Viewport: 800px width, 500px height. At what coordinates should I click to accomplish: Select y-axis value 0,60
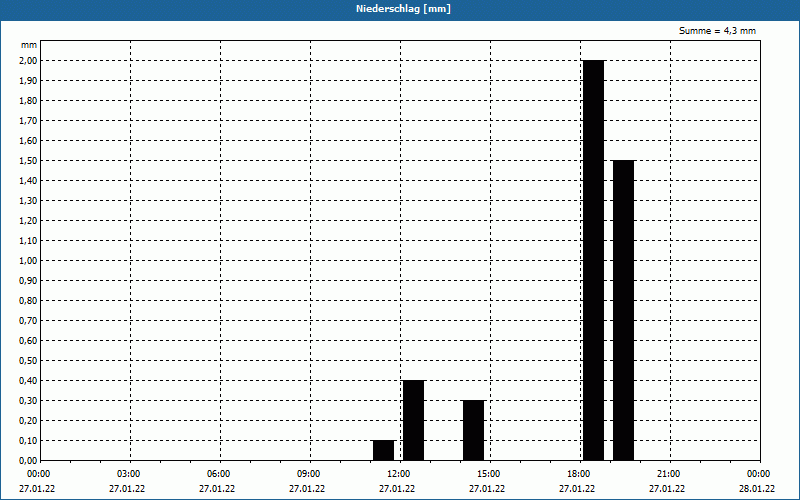[x=28, y=341]
